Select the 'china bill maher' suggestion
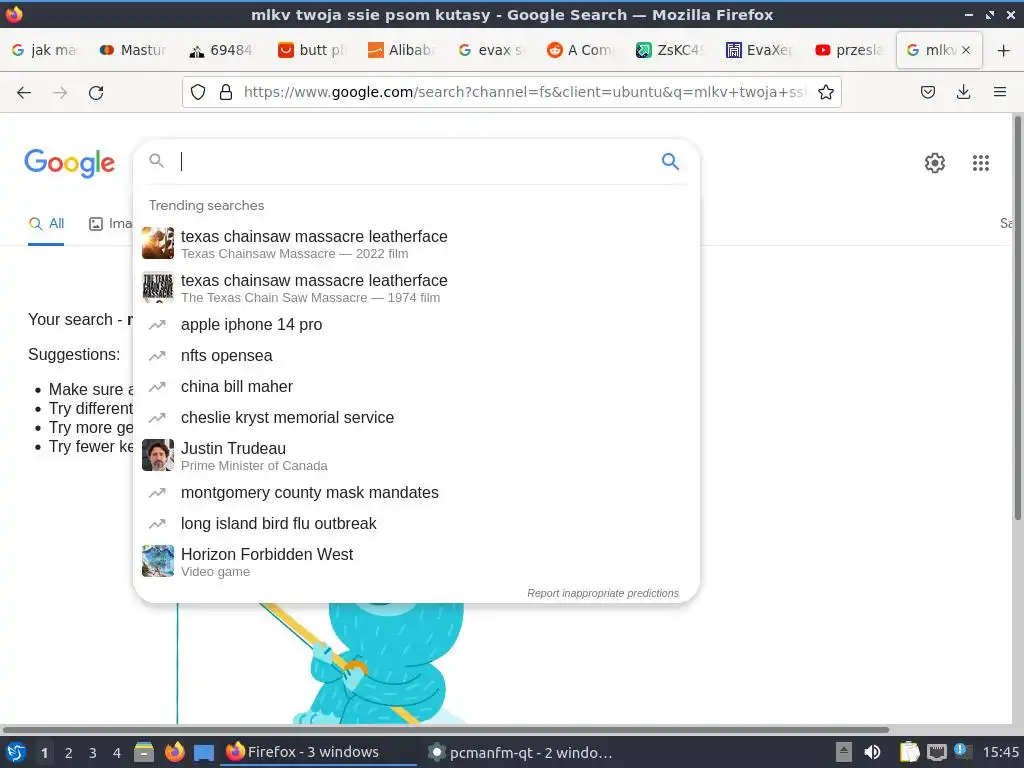This screenshot has height=768, width=1024. coord(416,387)
